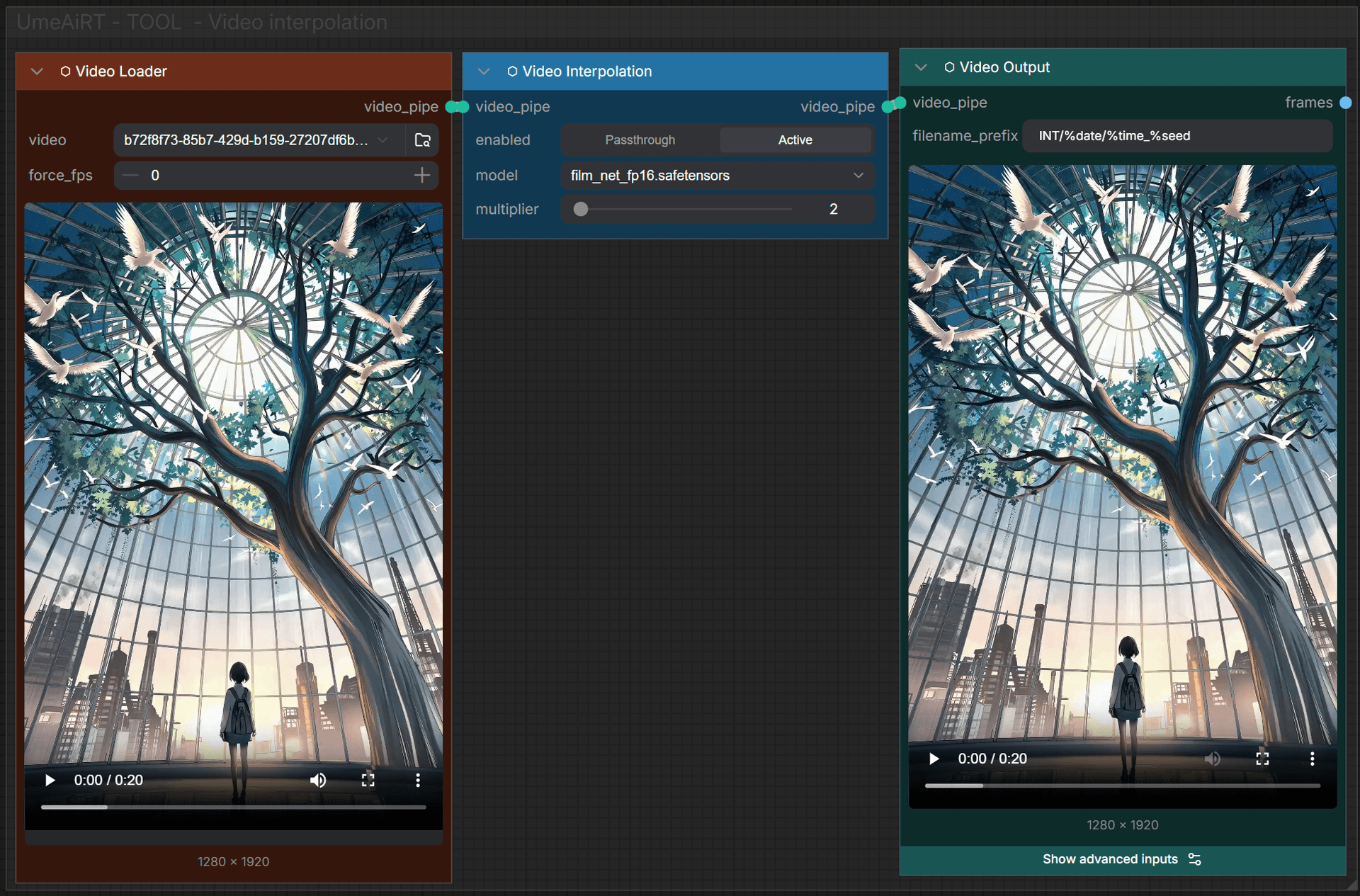
Task: Click the Video Output preview progress bar
Action: [x=1123, y=786]
